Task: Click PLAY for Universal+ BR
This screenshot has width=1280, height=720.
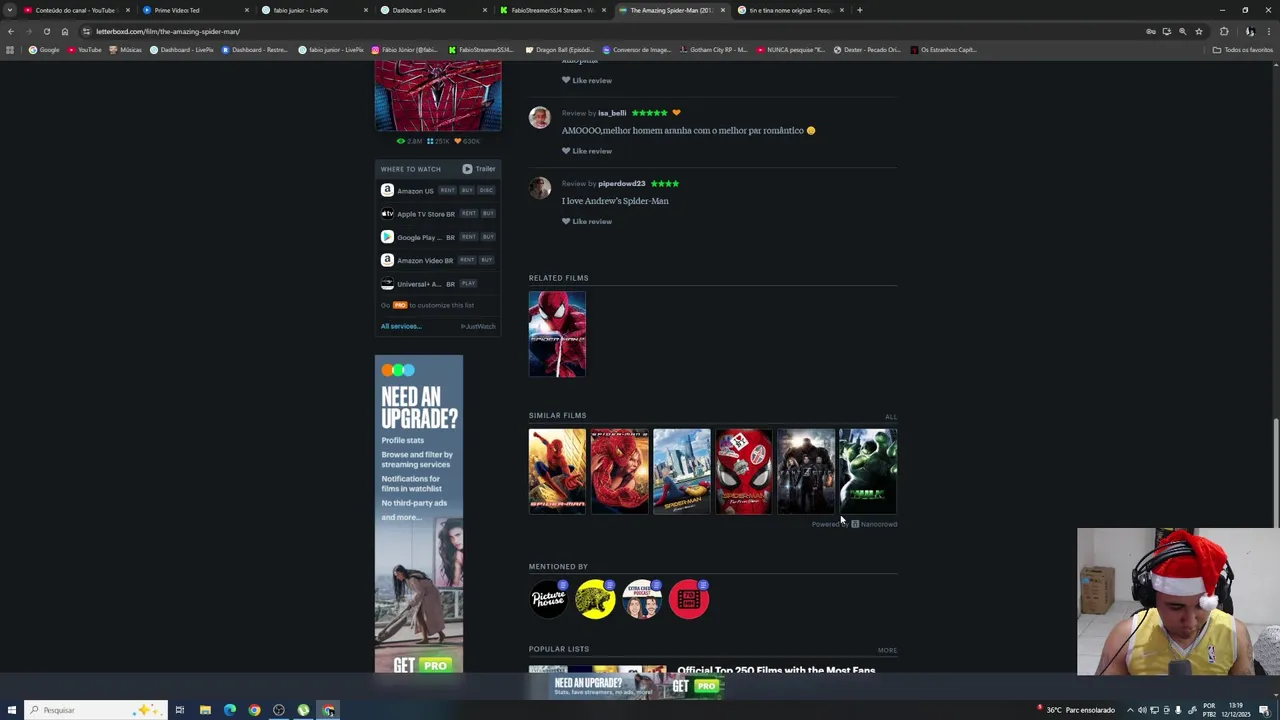Action: (x=468, y=283)
